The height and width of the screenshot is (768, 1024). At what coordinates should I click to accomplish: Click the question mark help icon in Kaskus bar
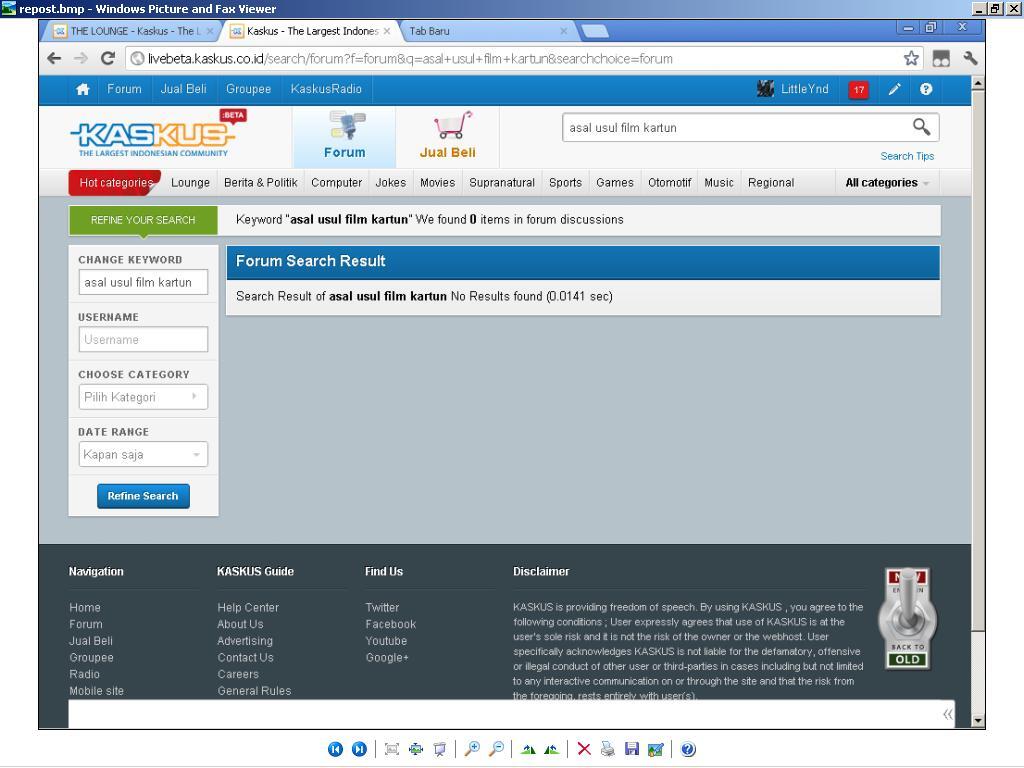click(x=926, y=89)
